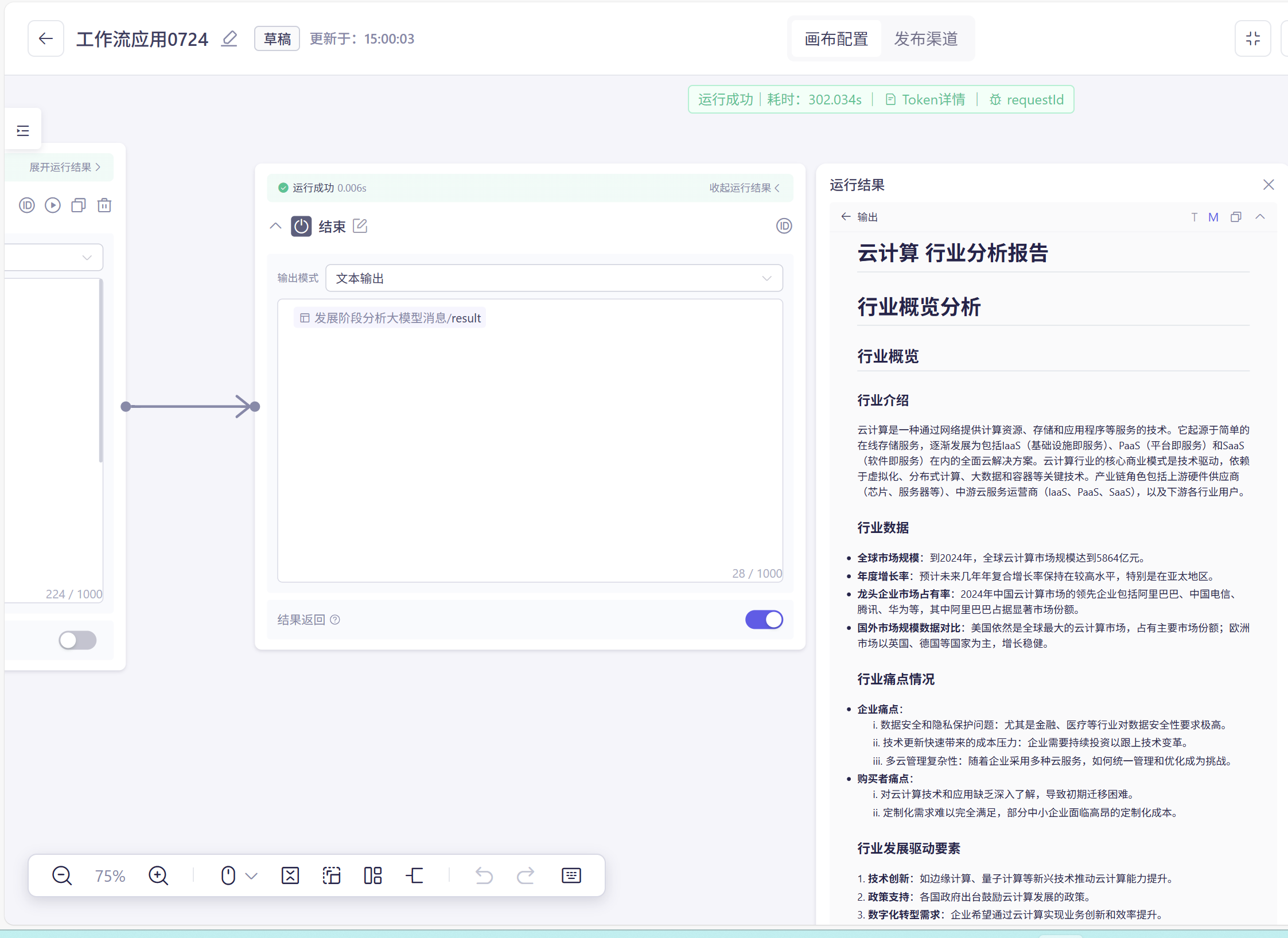Delete node using trash icon

click(x=104, y=205)
